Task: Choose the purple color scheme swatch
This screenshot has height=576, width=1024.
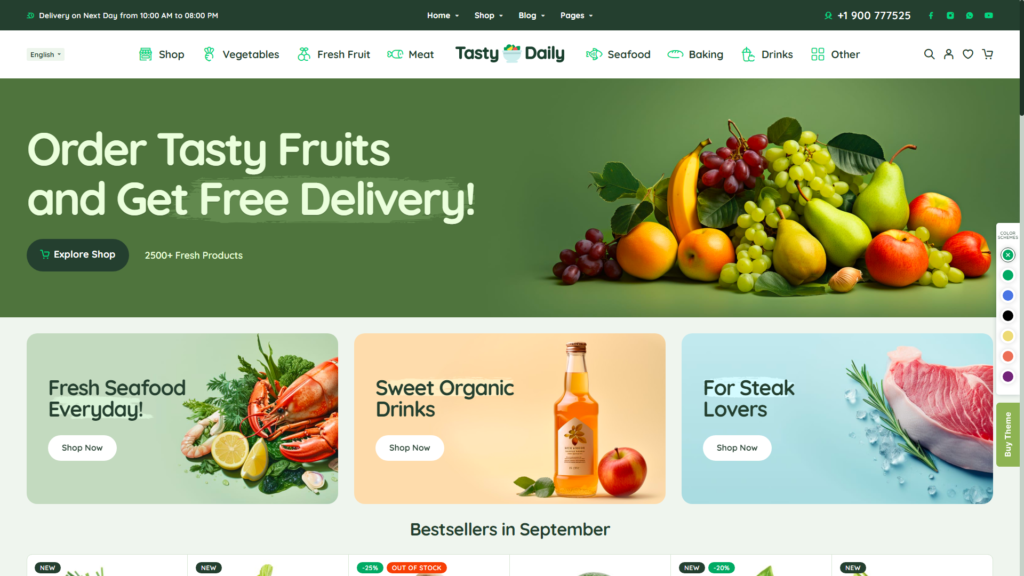Action: pyautogui.click(x=1008, y=376)
